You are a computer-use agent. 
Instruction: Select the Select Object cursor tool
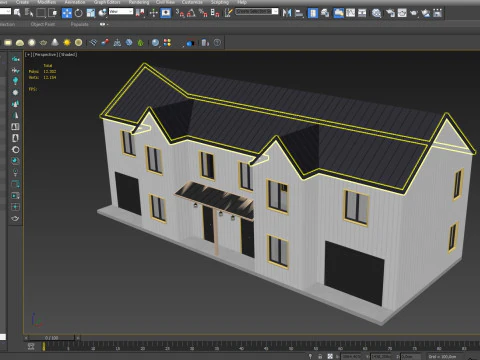click(17, 13)
